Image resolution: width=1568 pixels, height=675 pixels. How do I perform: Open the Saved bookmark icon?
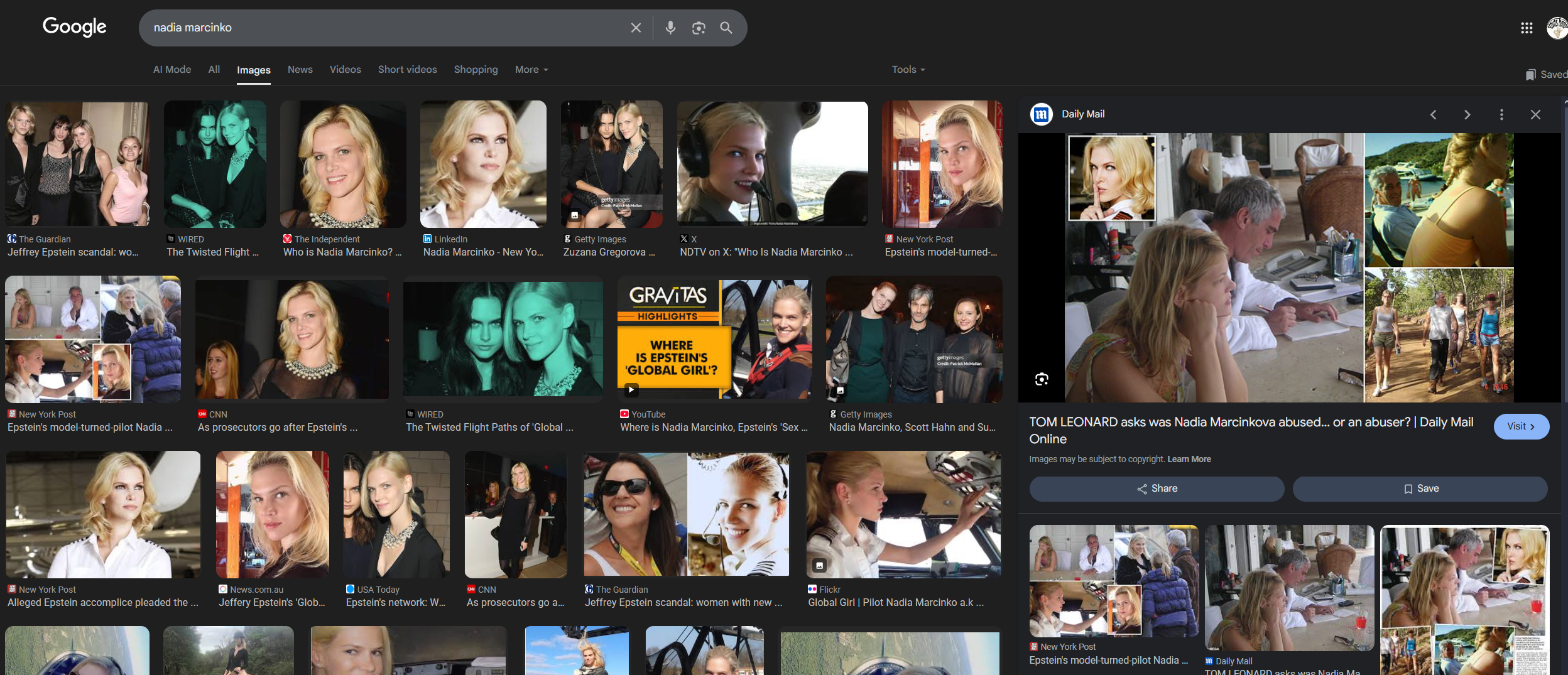pos(1531,75)
